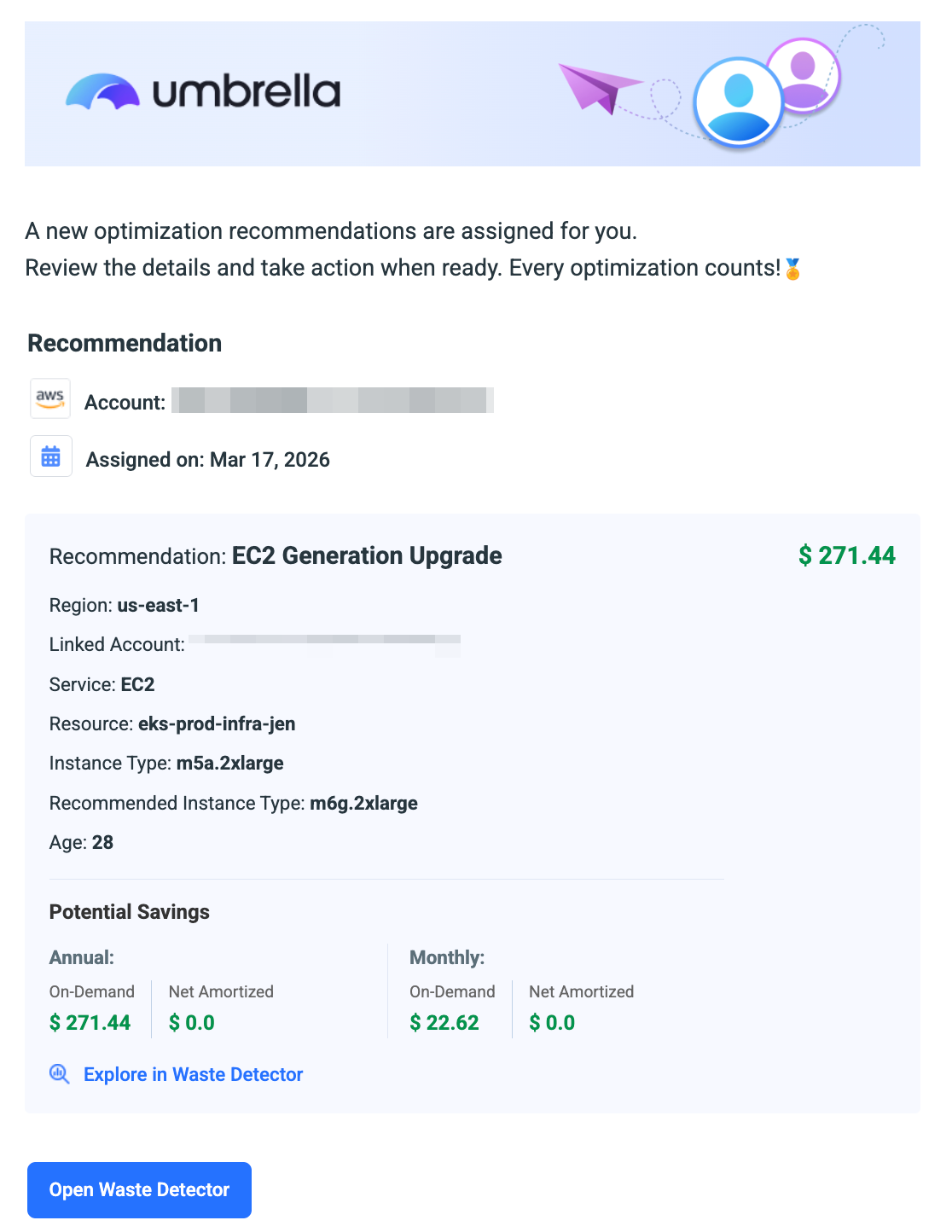The width and height of the screenshot is (952, 1232).
Task: Click the purple paper plane icon
Action: 596,87
